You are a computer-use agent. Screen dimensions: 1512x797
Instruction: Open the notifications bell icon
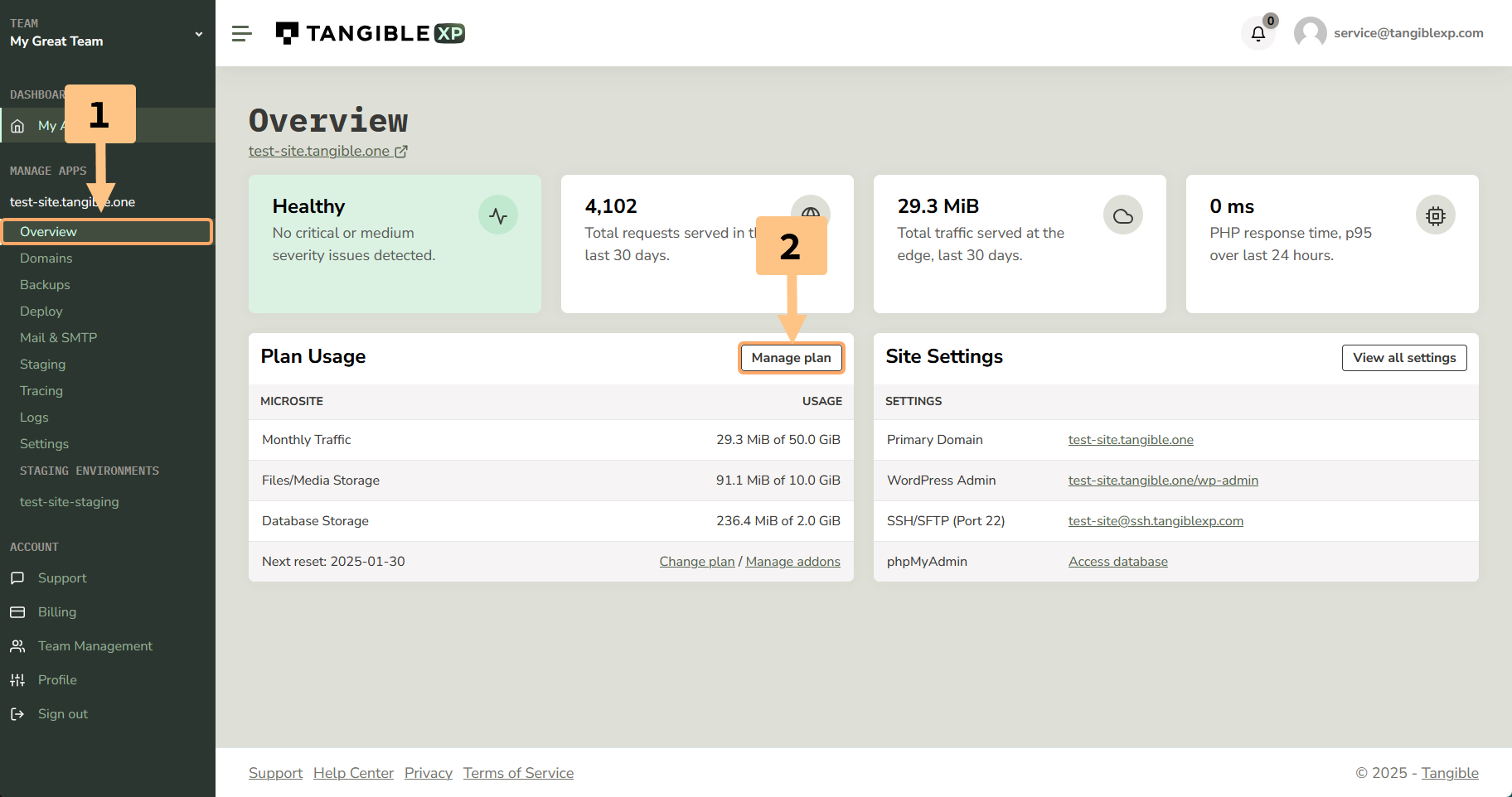(x=1258, y=34)
